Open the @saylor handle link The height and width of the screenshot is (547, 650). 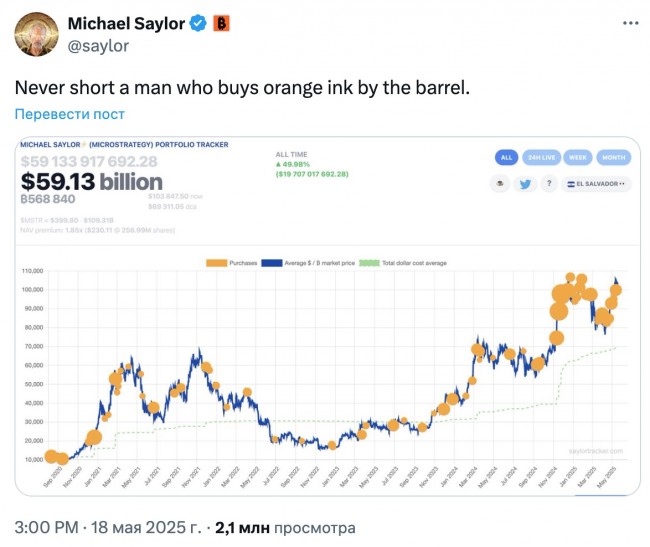coord(98,46)
